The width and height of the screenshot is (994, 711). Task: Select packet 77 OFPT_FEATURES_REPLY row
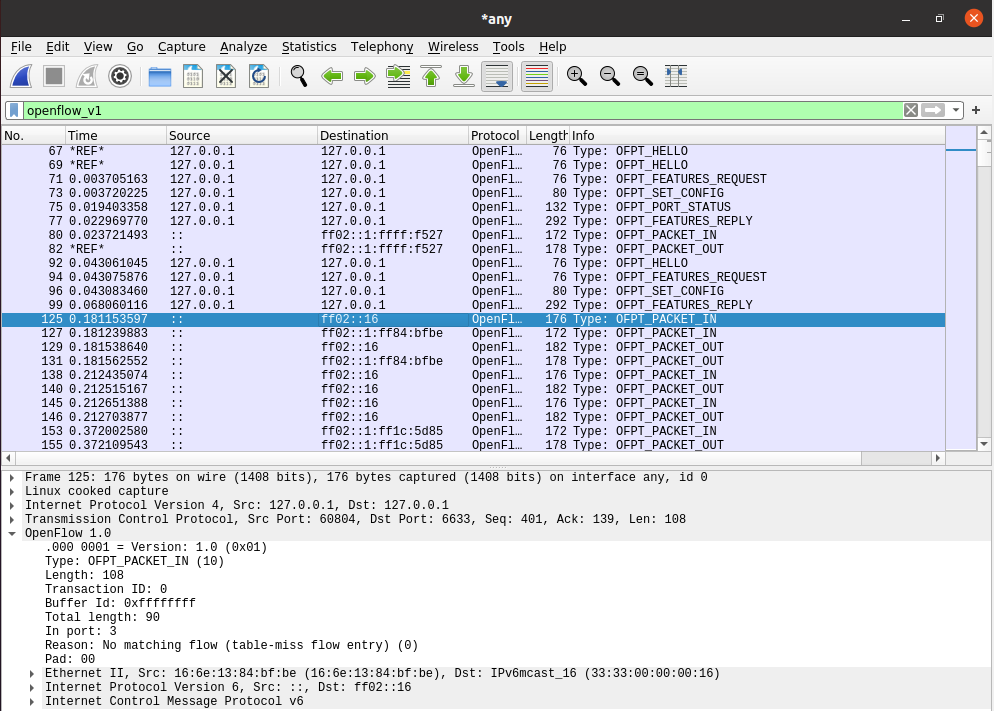click(400, 221)
